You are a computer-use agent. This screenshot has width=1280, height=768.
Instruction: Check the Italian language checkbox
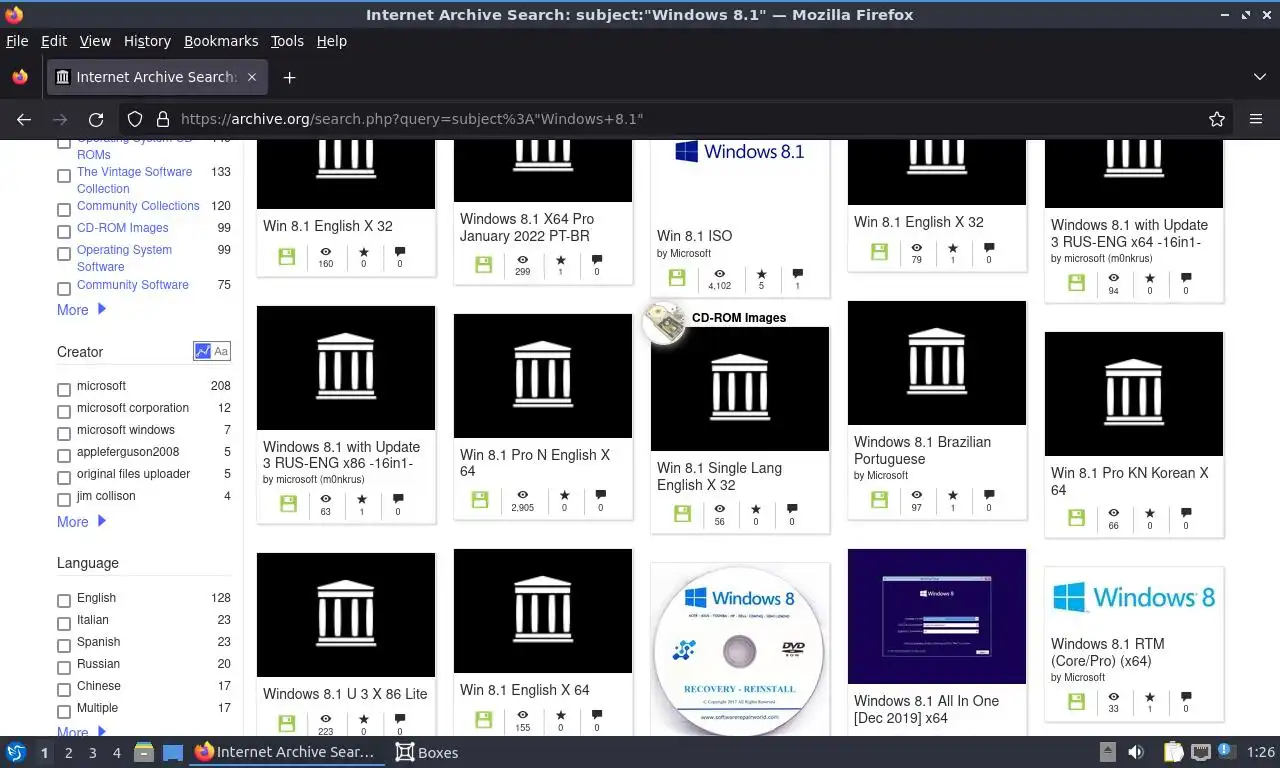pyautogui.click(x=64, y=624)
